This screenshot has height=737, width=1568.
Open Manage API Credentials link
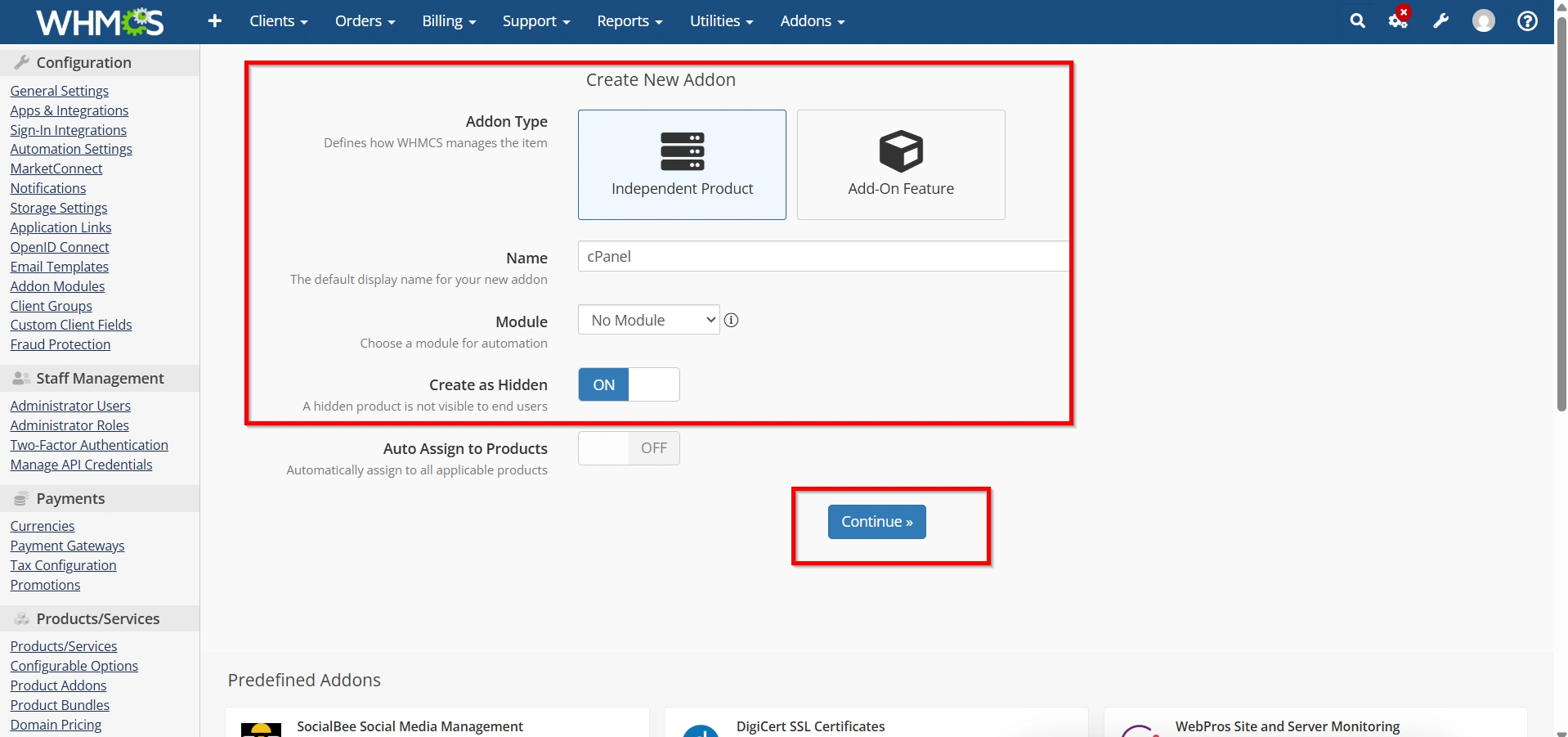pos(82,465)
